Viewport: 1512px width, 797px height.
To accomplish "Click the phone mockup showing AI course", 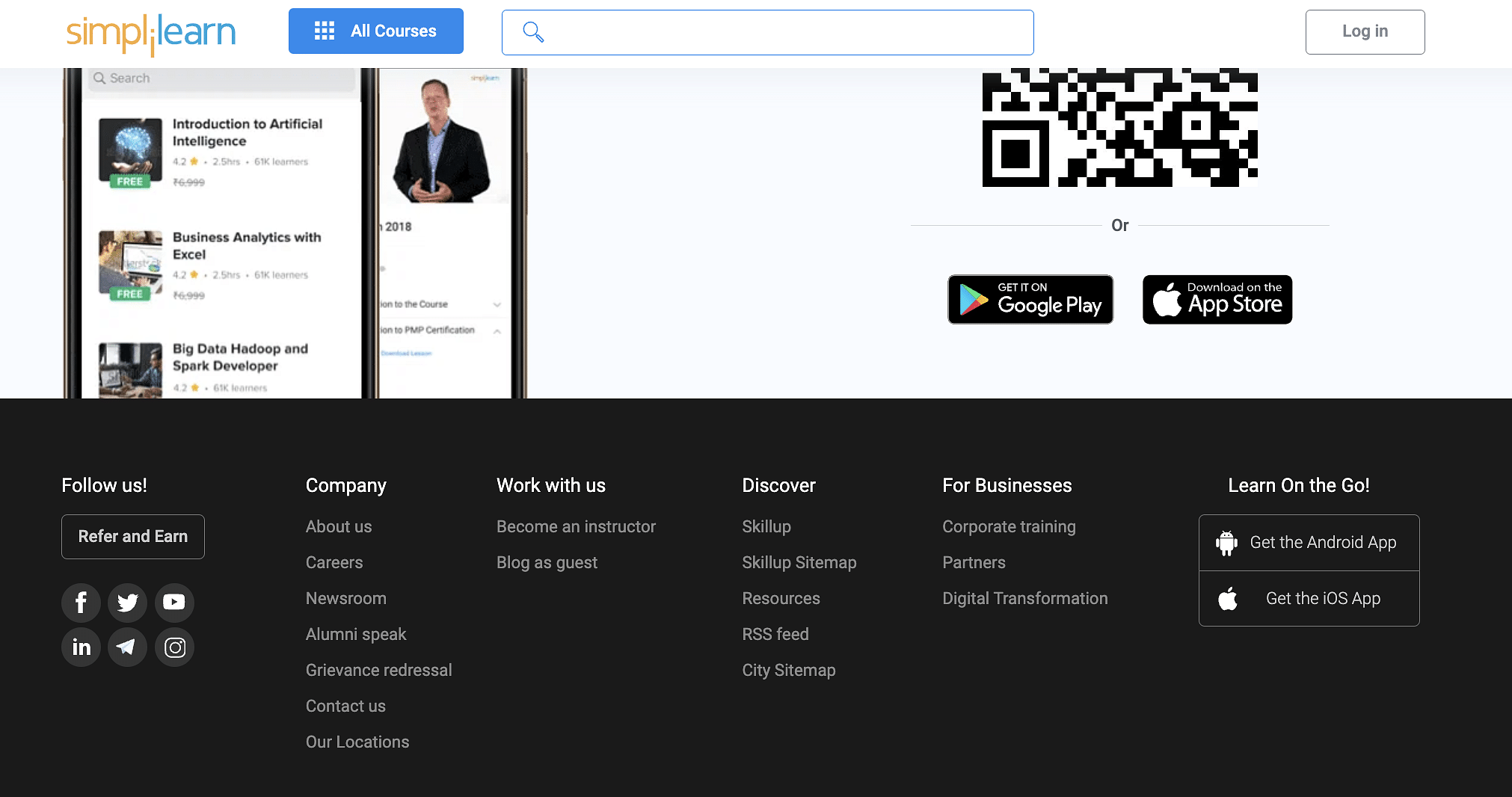I will [219, 233].
